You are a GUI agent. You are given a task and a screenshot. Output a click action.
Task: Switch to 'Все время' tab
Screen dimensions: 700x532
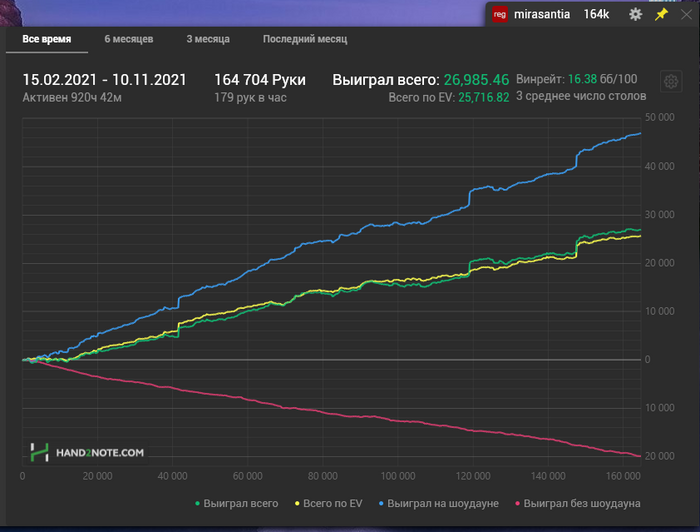[x=47, y=39]
